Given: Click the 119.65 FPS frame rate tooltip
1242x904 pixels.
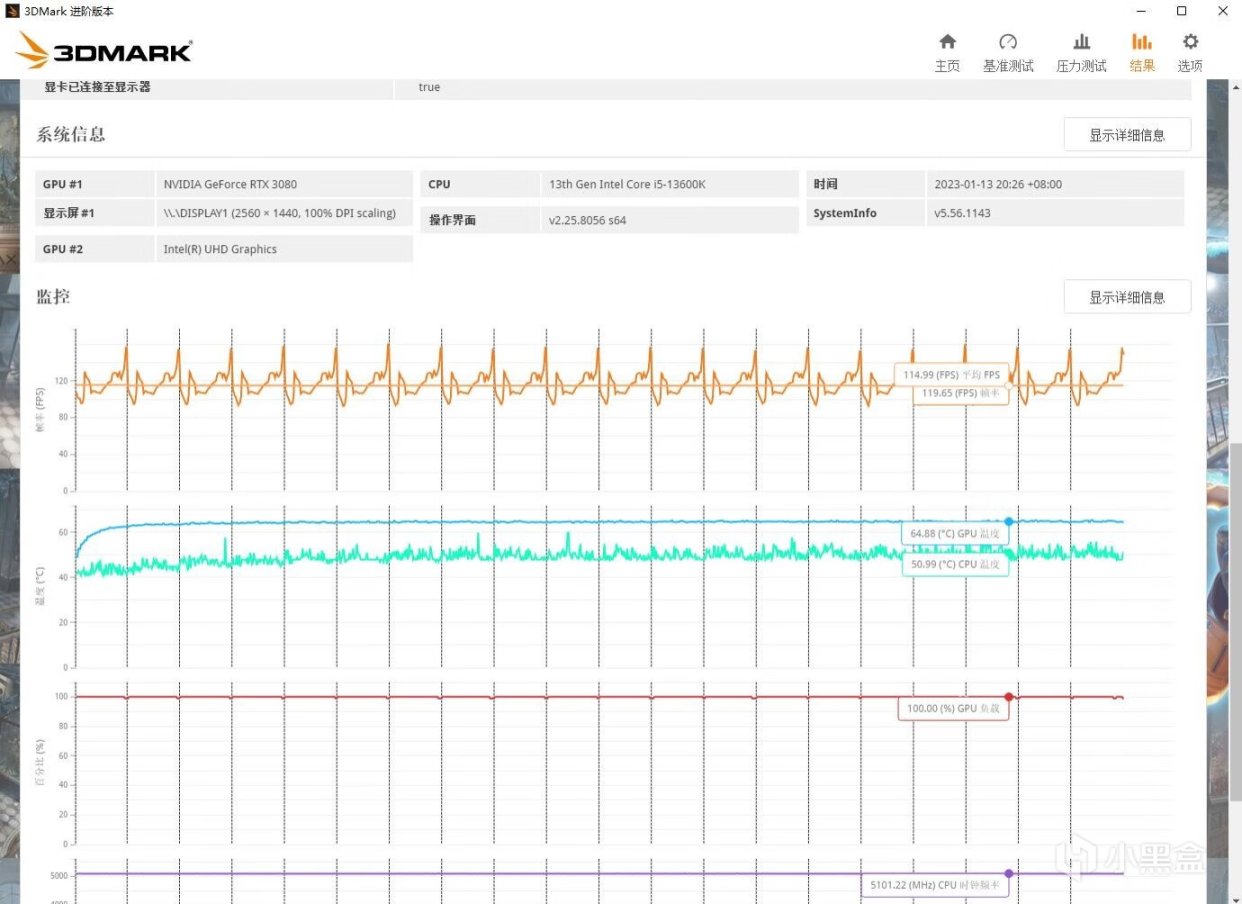Looking at the screenshot, I should 959,394.
